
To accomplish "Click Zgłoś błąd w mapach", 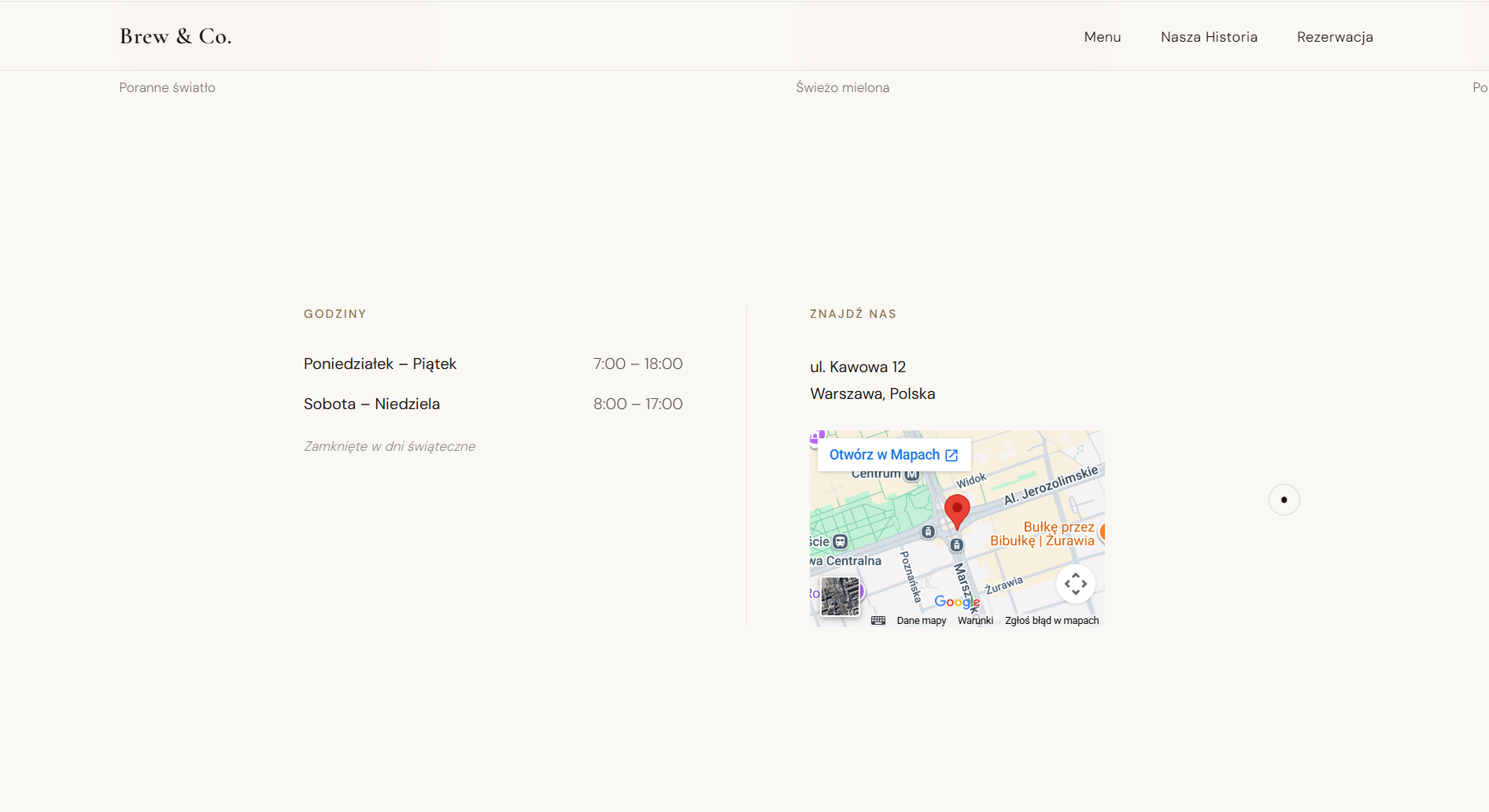I will click(1051, 620).
